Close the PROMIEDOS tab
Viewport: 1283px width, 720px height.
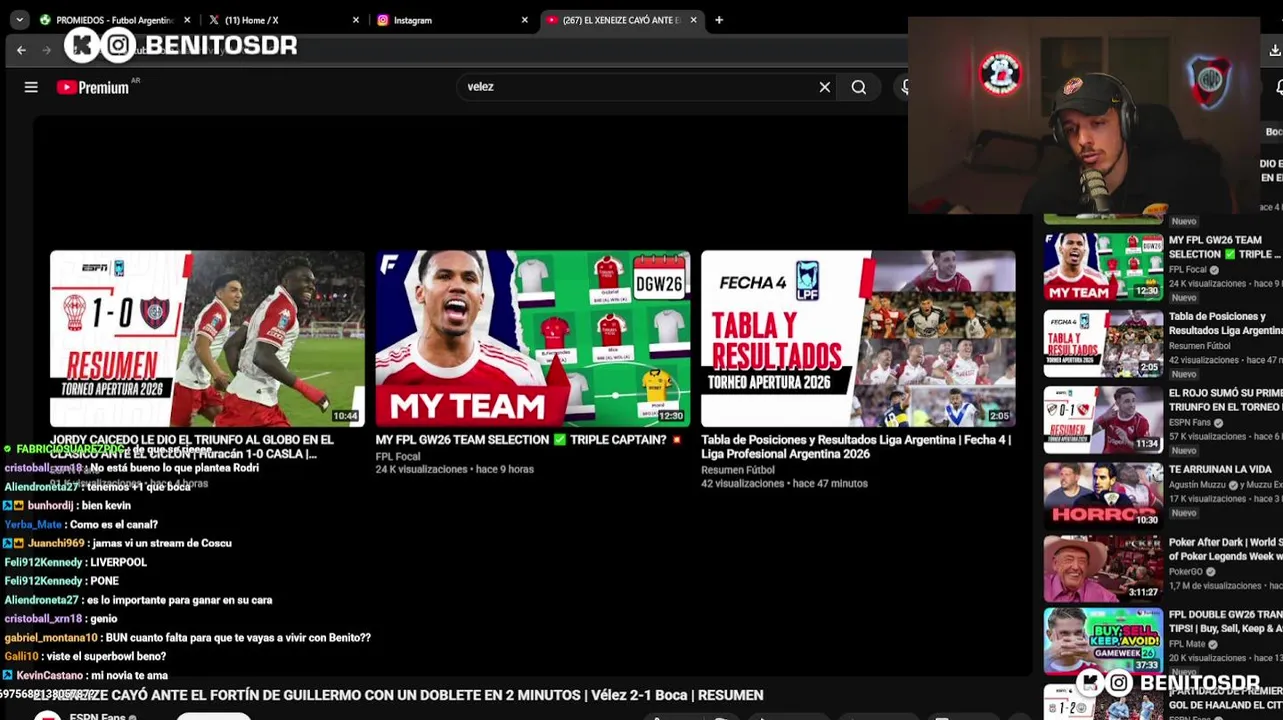point(187,20)
